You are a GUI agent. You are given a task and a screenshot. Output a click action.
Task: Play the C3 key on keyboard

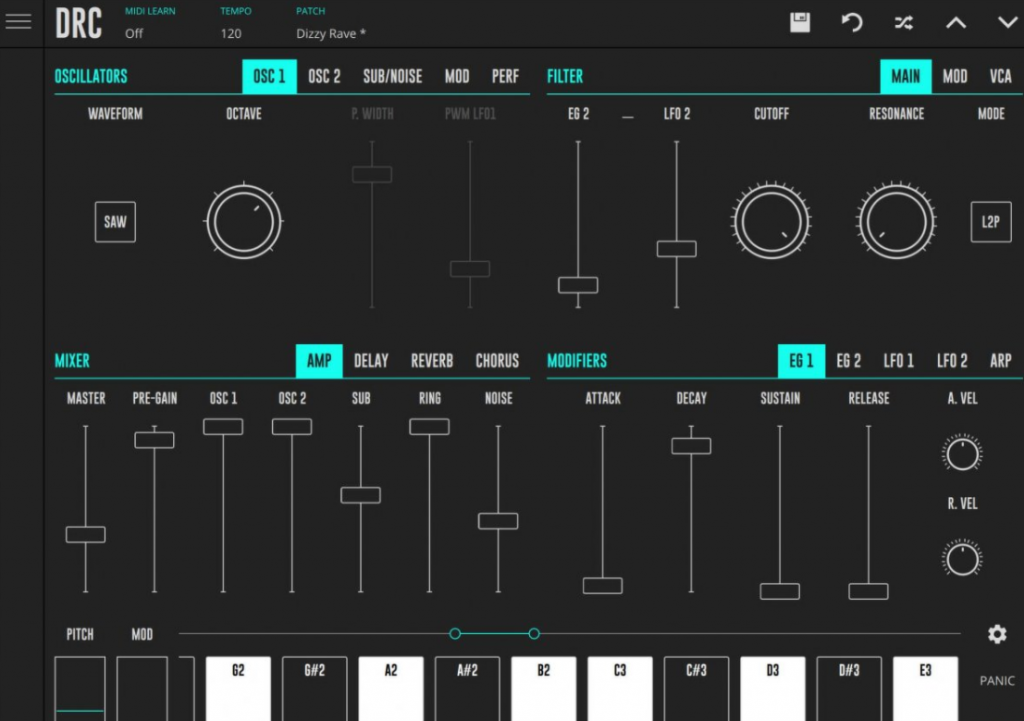[x=620, y=688]
